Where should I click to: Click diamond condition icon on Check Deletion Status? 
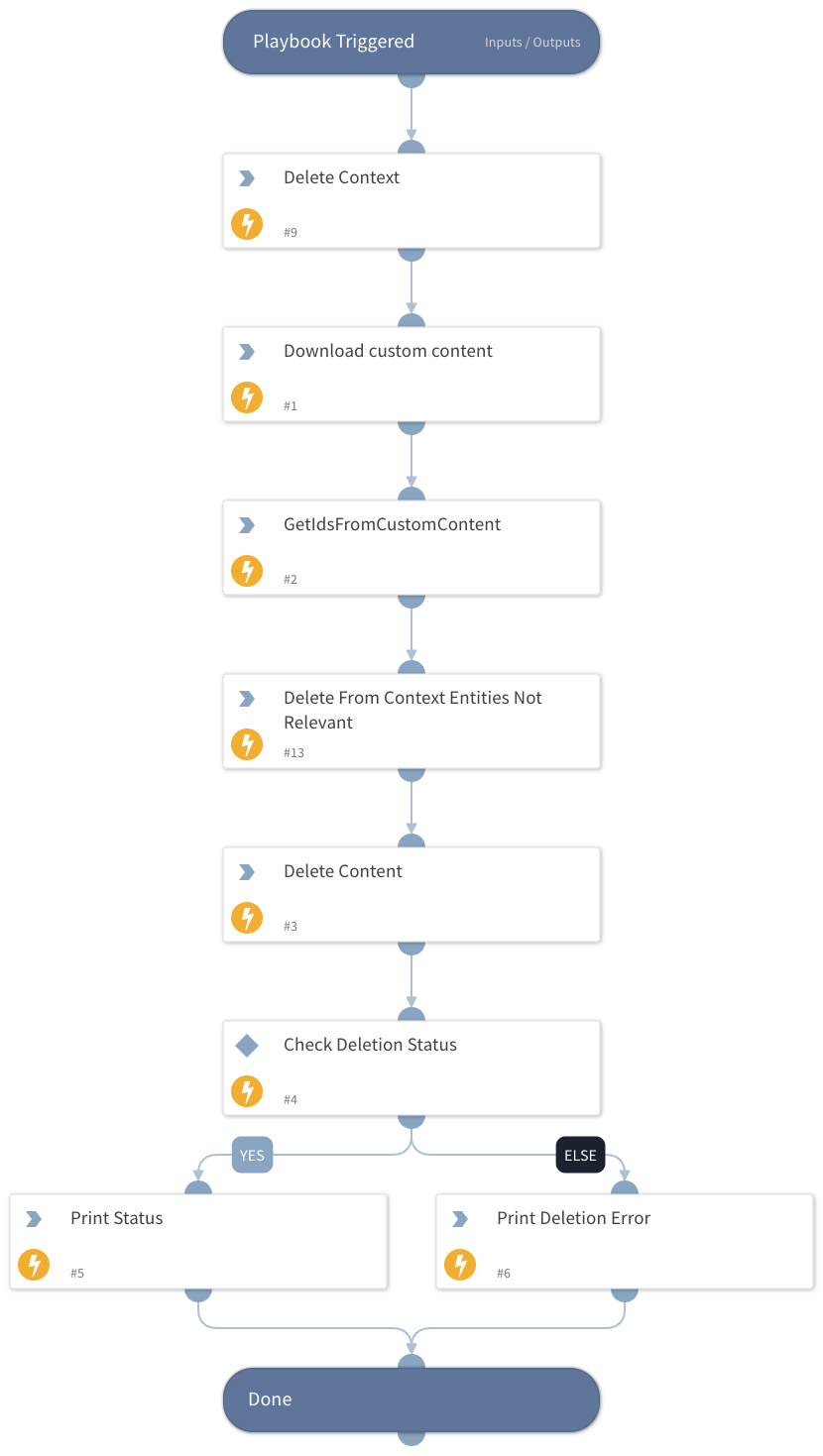pyautogui.click(x=247, y=1045)
